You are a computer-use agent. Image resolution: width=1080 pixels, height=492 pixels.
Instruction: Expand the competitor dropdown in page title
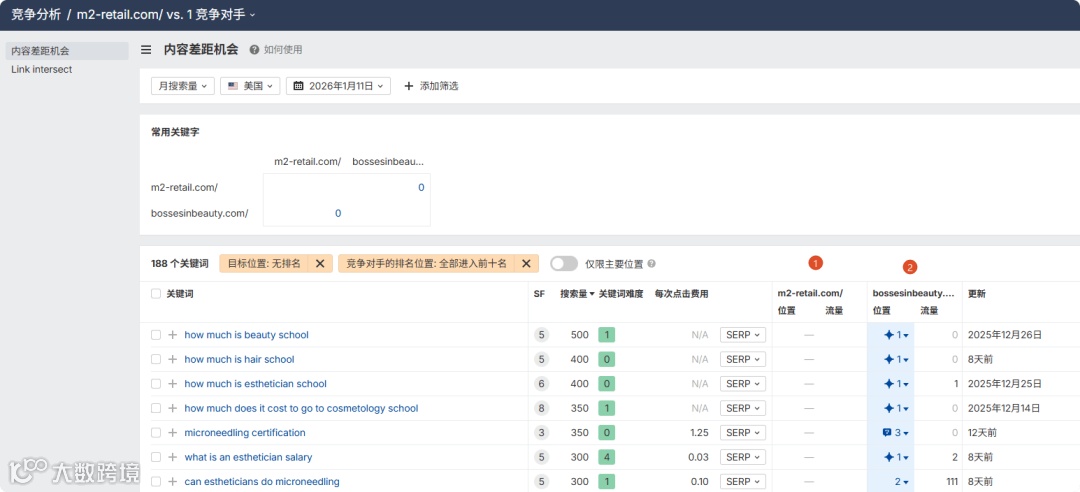pyautogui.click(x=252, y=14)
